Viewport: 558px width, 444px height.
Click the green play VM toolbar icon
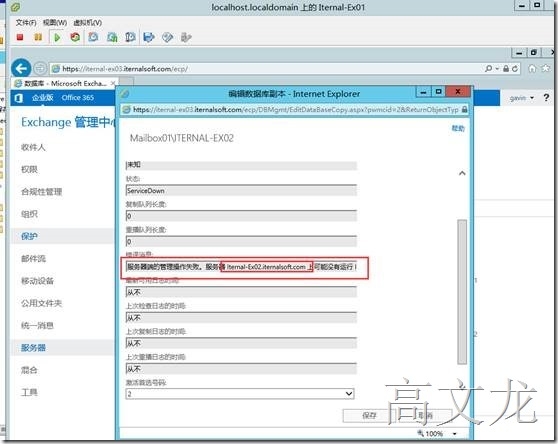(x=57, y=37)
